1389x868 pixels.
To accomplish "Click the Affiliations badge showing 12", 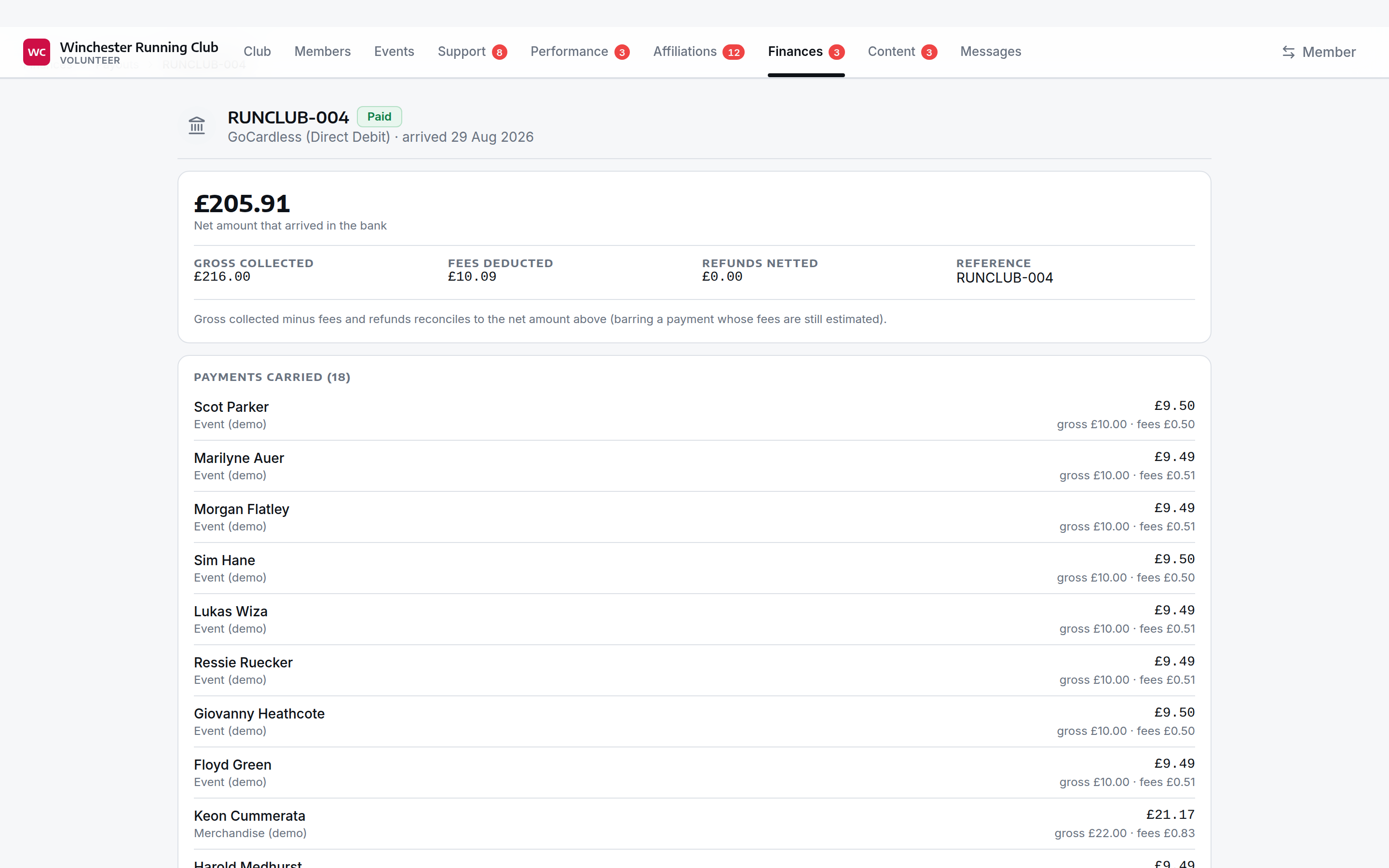I will [733, 52].
